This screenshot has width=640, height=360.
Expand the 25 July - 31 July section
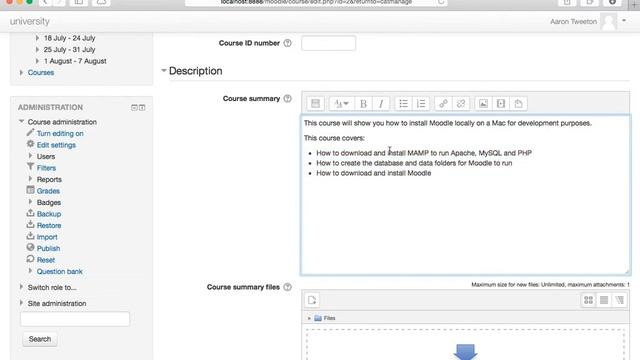tap(37, 49)
